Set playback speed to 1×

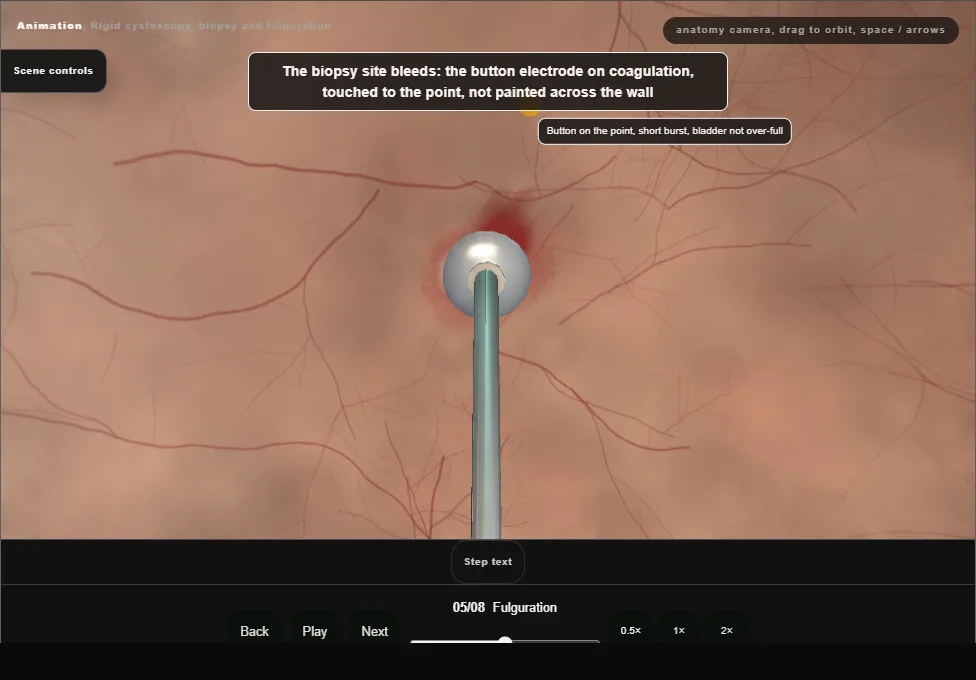point(679,630)
